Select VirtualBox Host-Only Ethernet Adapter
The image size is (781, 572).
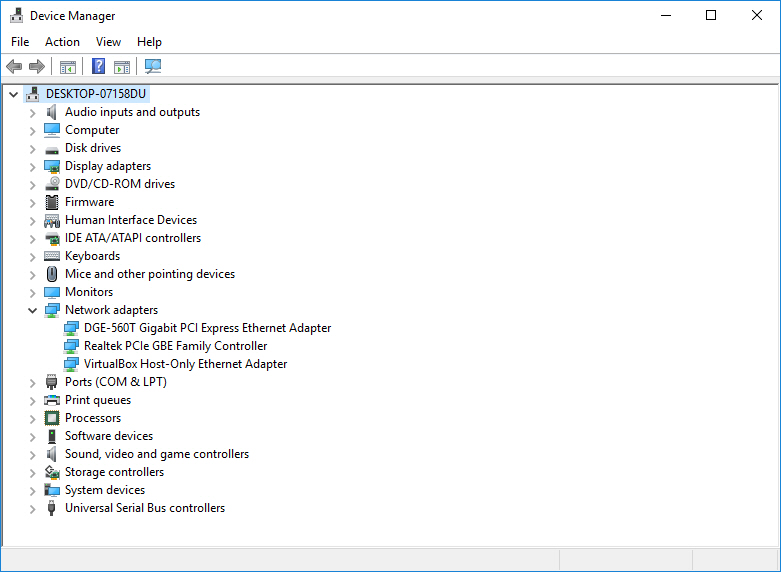[185, 364]
